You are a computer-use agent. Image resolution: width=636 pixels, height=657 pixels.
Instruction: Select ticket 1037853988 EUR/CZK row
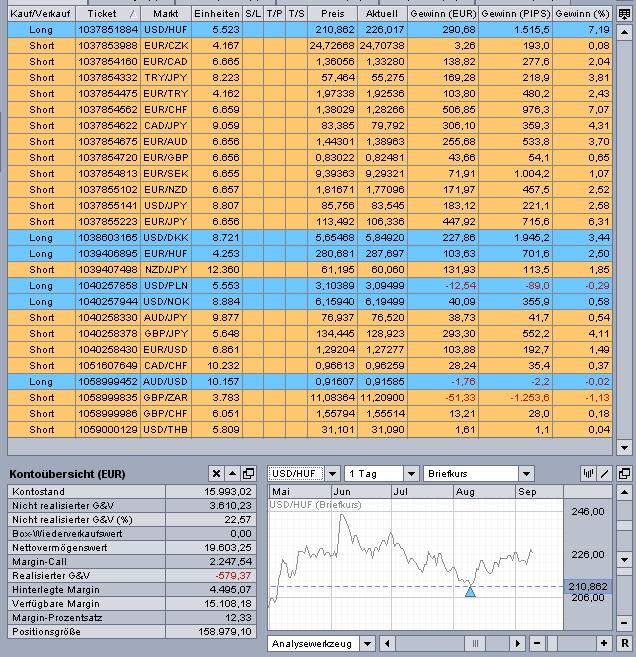point(310,46)
